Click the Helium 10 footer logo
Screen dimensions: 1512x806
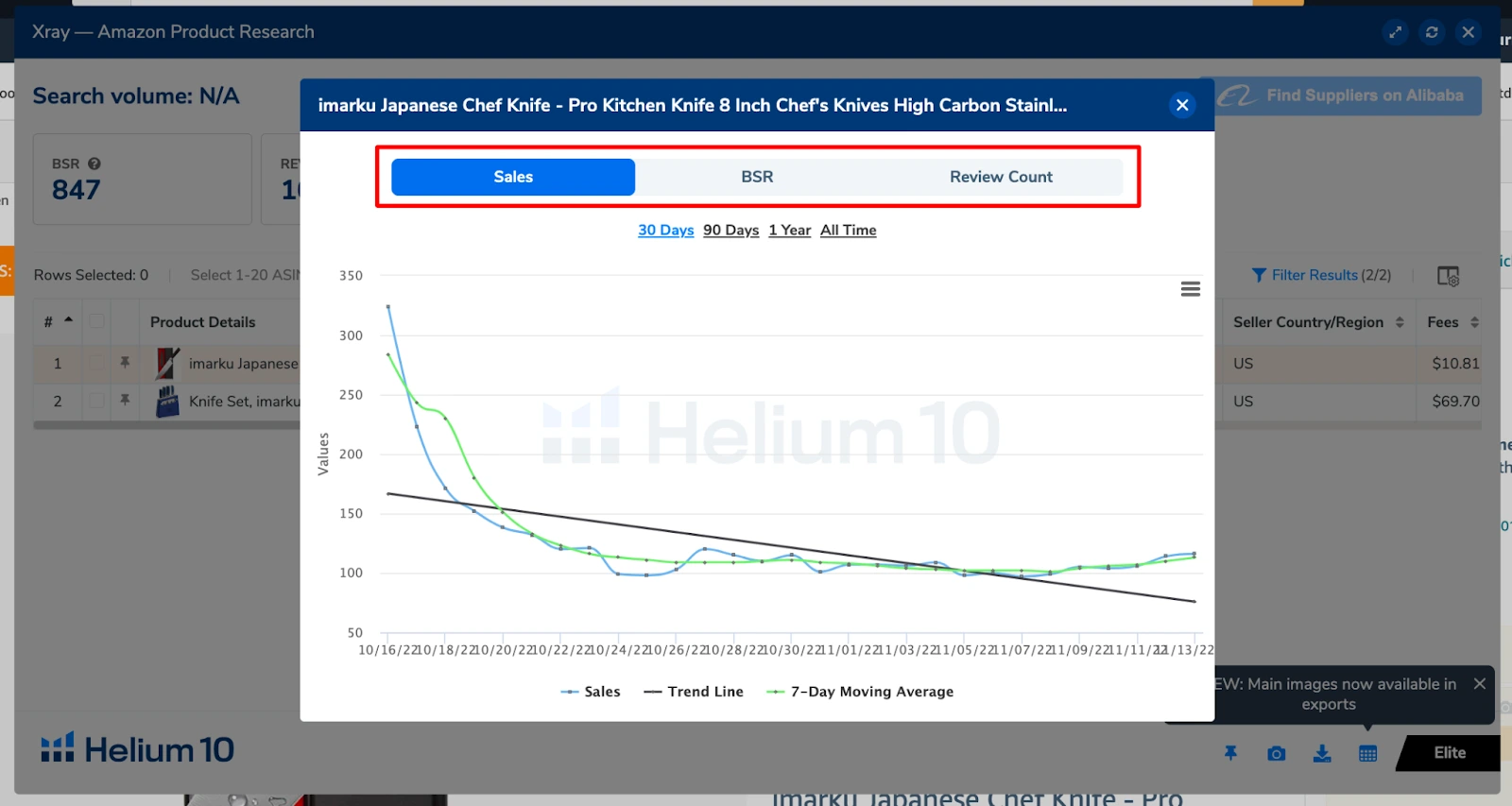point(138,749)
